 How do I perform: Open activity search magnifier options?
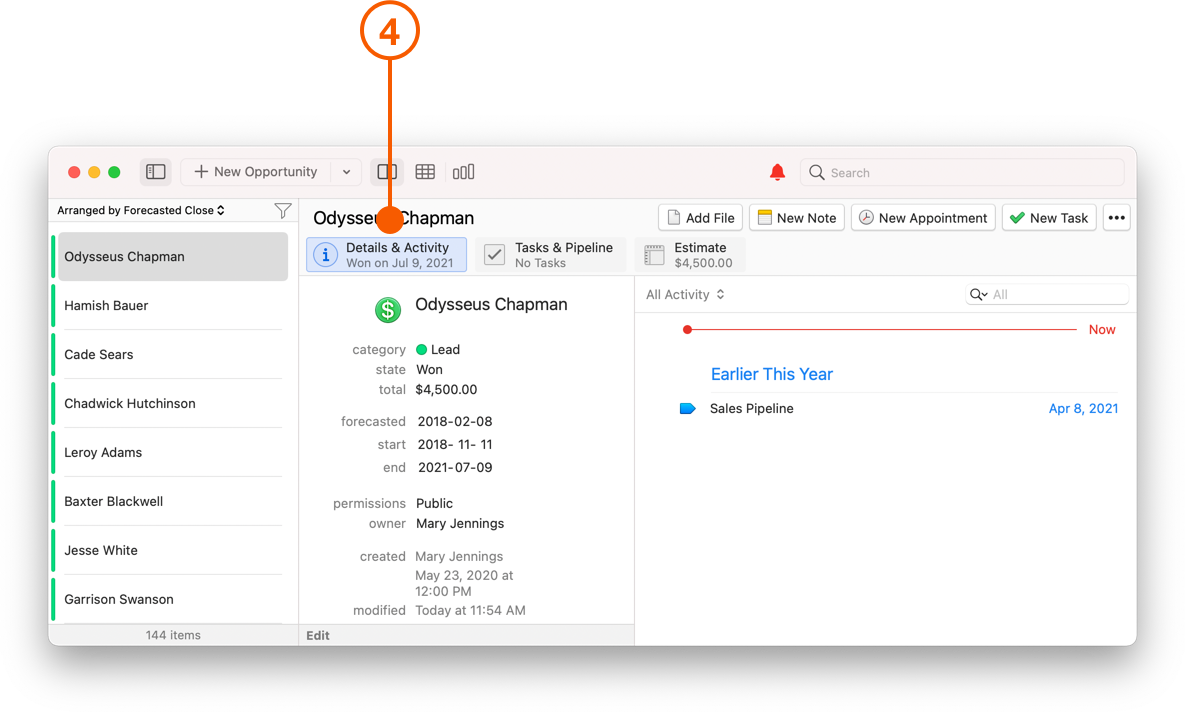pyautogui.click(x=978, y=294)
